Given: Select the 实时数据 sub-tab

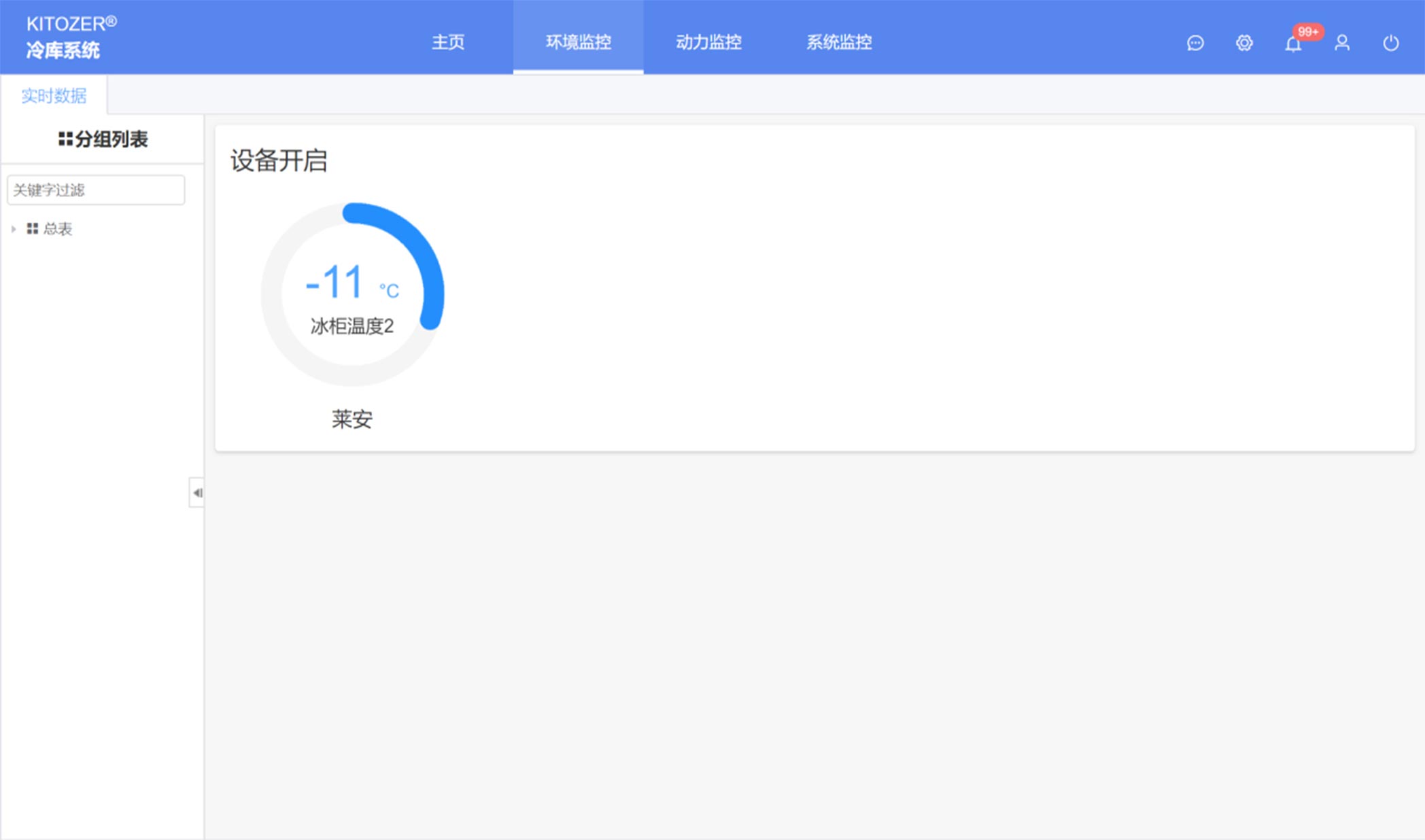Looking at the screenshot, I should point(54,96).
